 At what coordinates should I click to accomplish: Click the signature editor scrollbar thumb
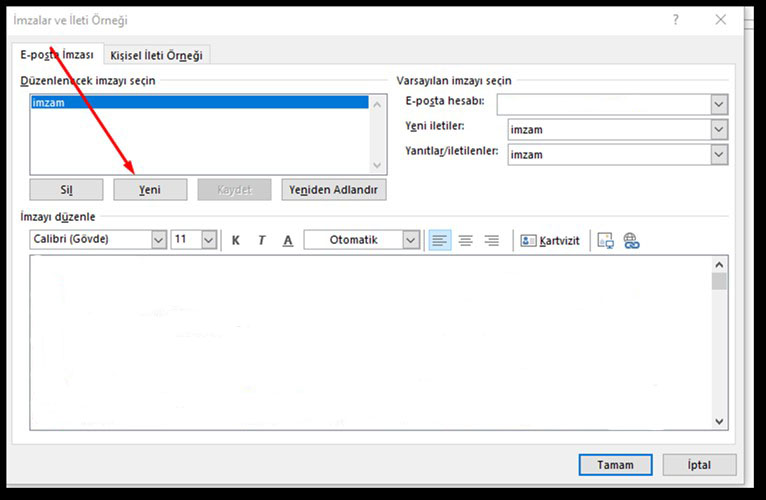[719, 282]
